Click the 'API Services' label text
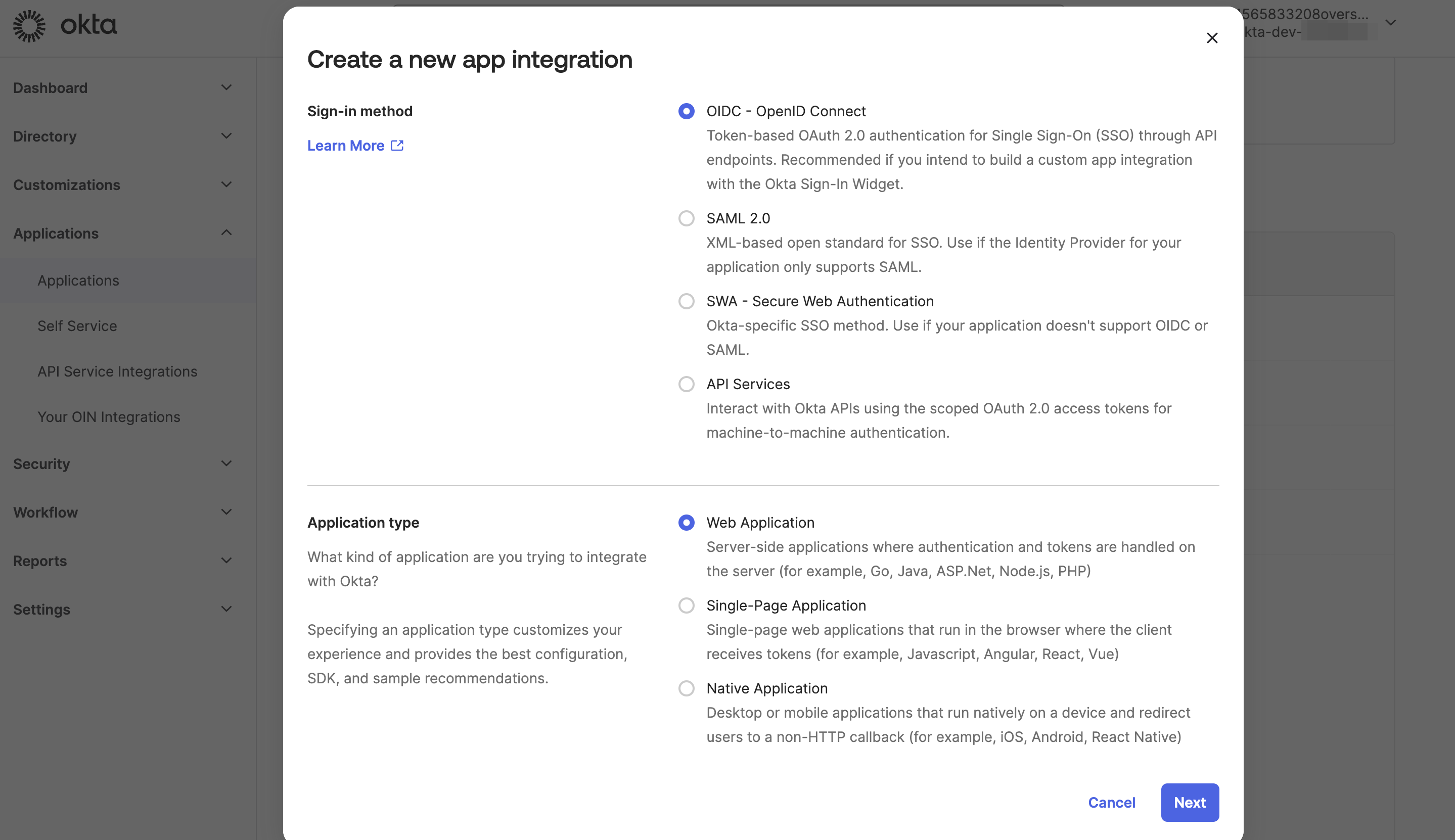 [748, 384]
